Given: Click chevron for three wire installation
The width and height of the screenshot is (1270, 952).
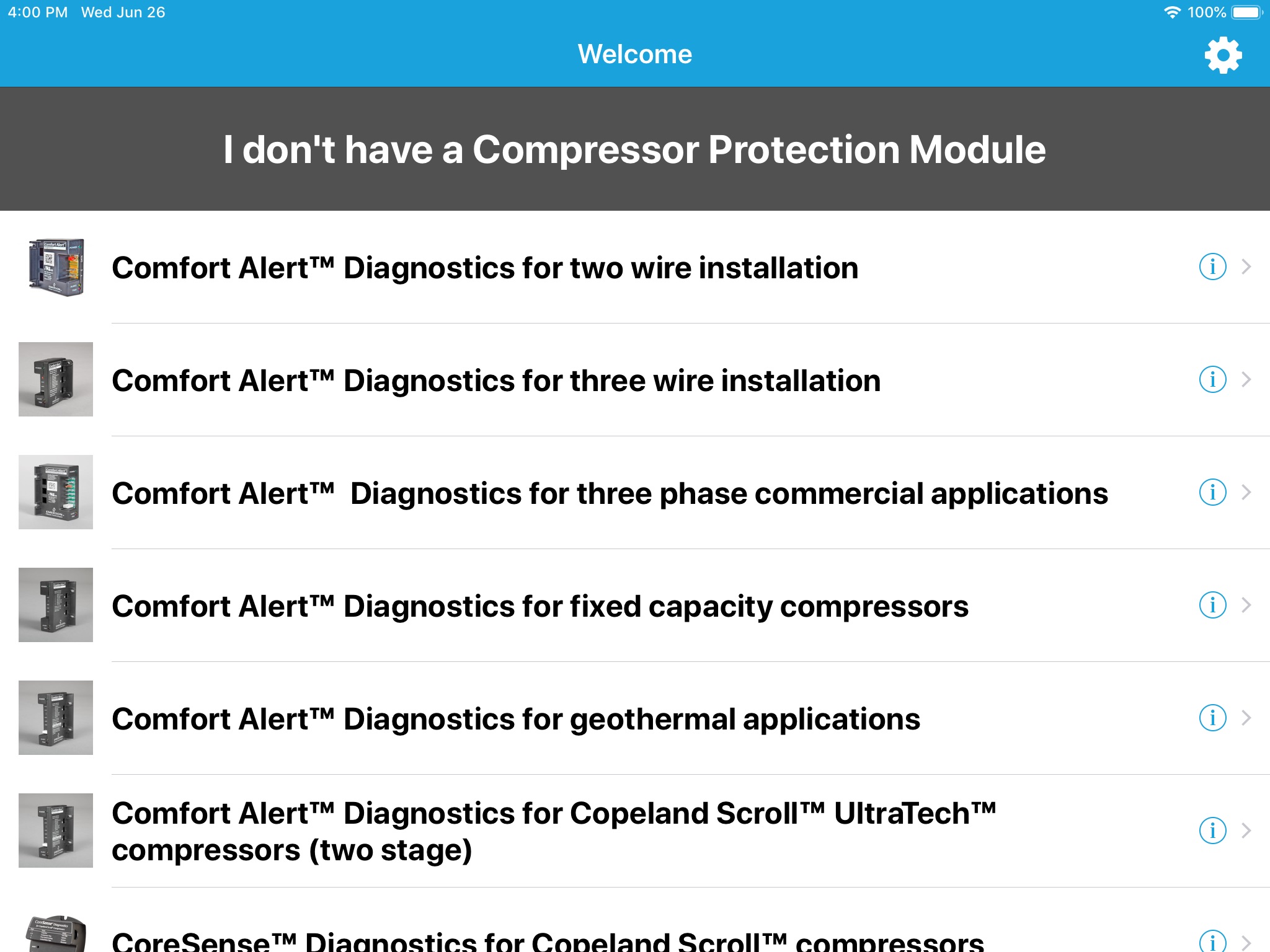Looking at the screenshot, I should pyautogui.click(x=1246, y=380).
